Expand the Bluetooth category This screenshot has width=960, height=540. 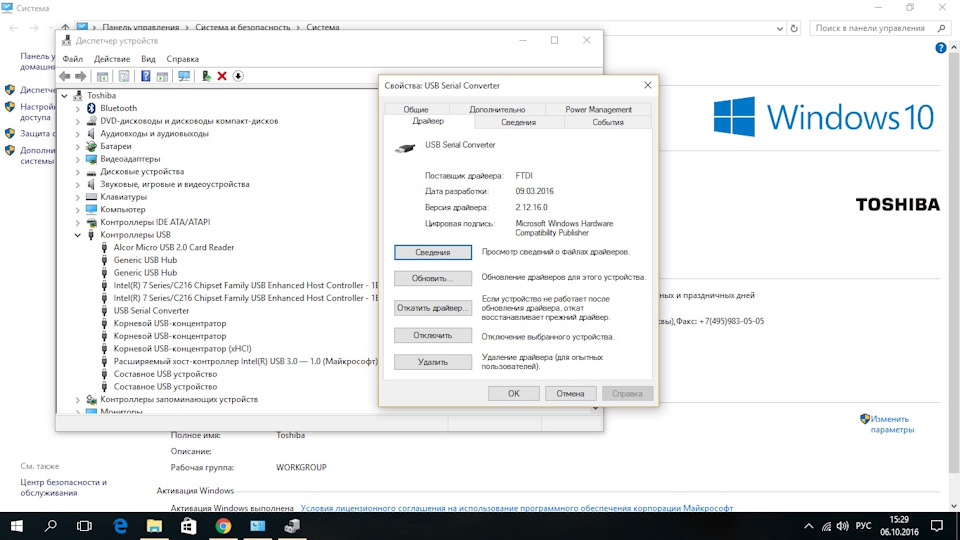(78, 108)
